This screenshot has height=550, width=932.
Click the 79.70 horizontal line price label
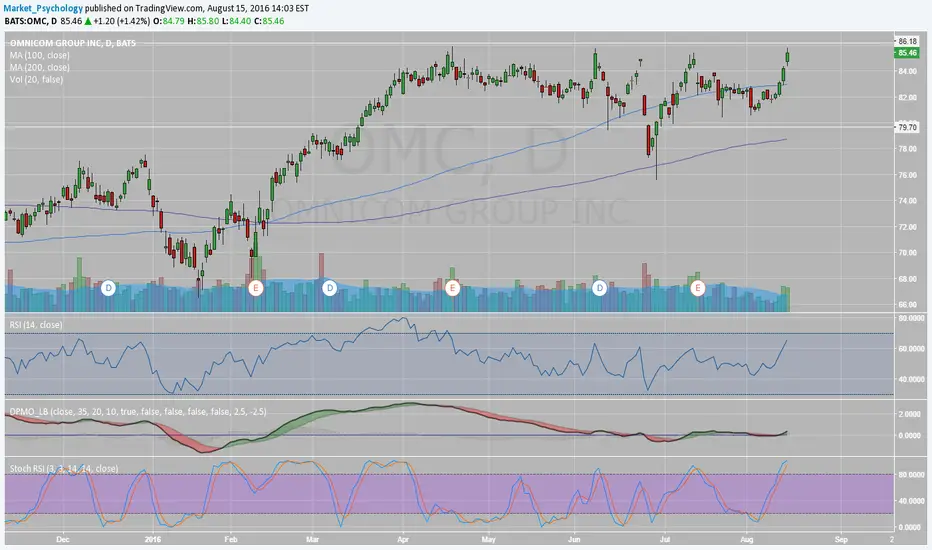point(907,127)
